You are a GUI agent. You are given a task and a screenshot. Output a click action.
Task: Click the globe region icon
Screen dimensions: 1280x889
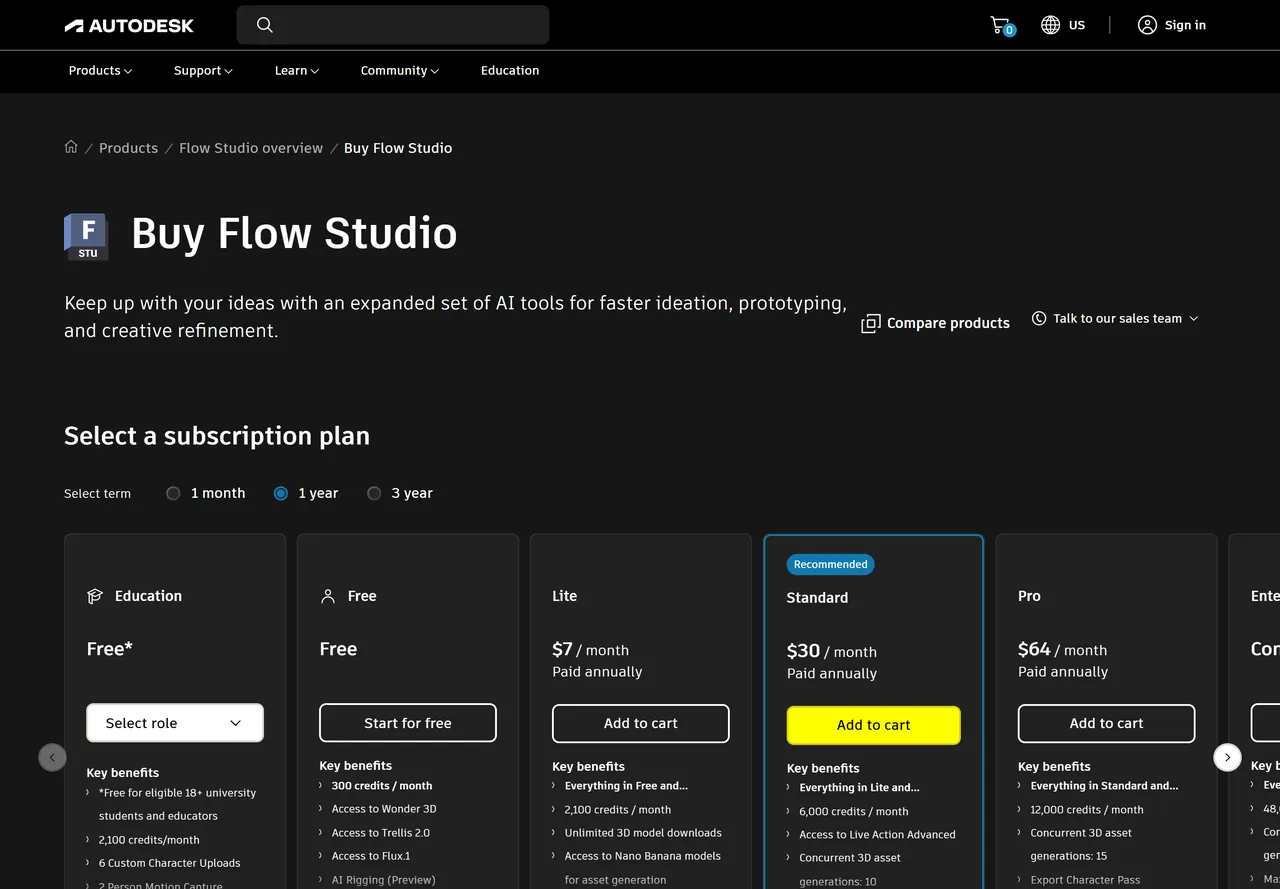[x=1050, y=25]
